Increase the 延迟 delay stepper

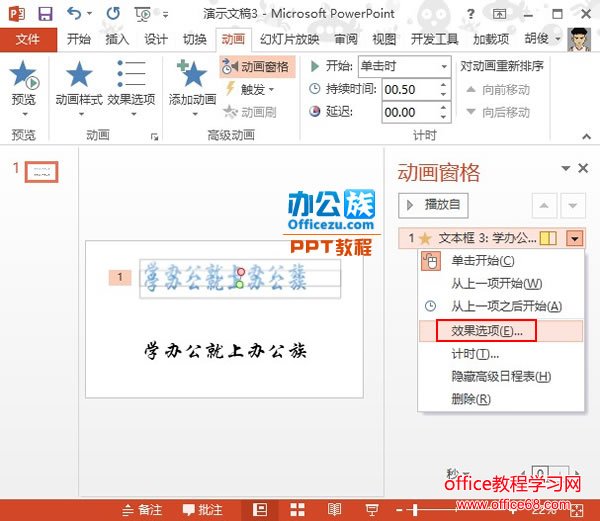[x=443, y=108]
